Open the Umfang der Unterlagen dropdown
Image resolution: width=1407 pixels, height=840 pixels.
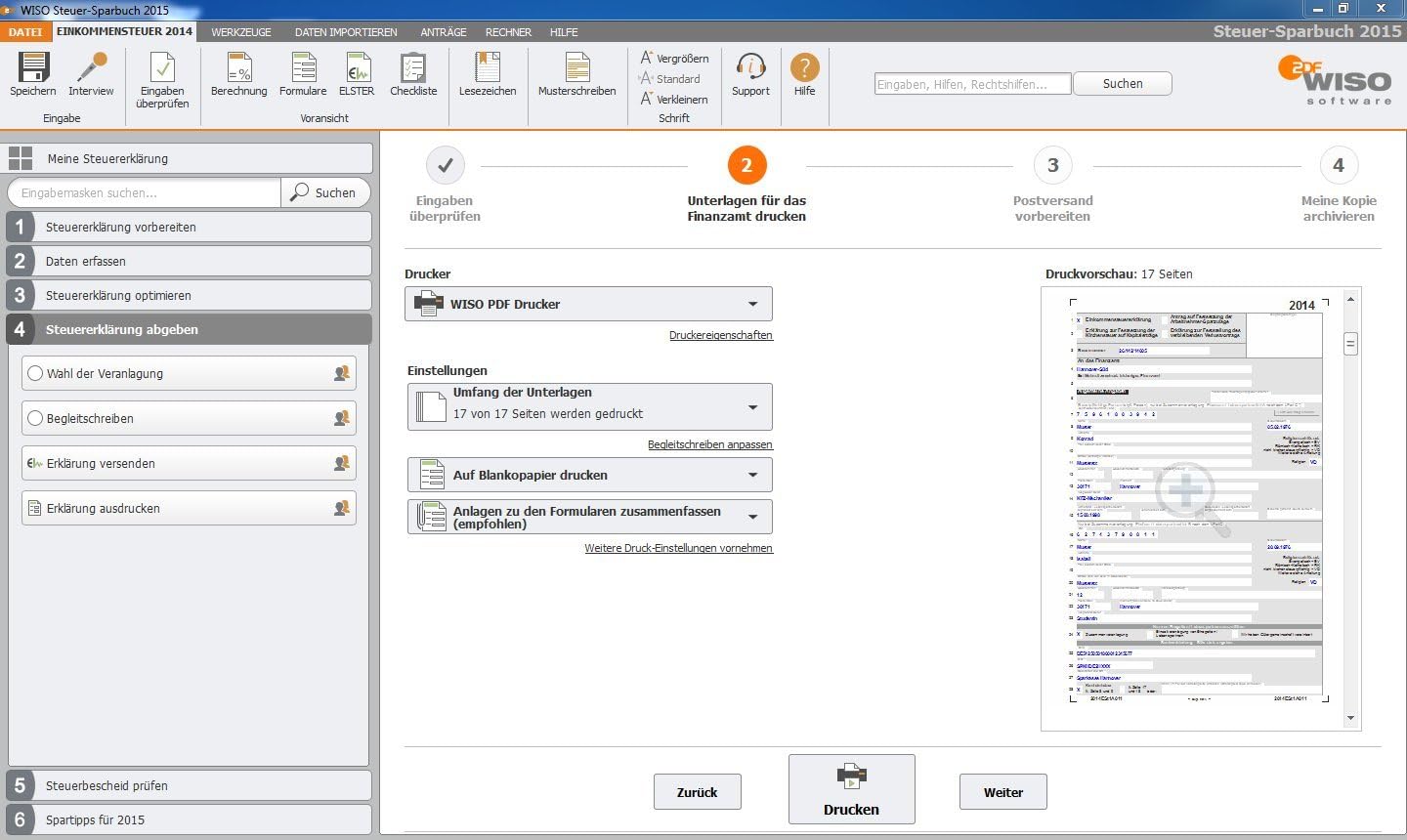(x=752, y=406)
